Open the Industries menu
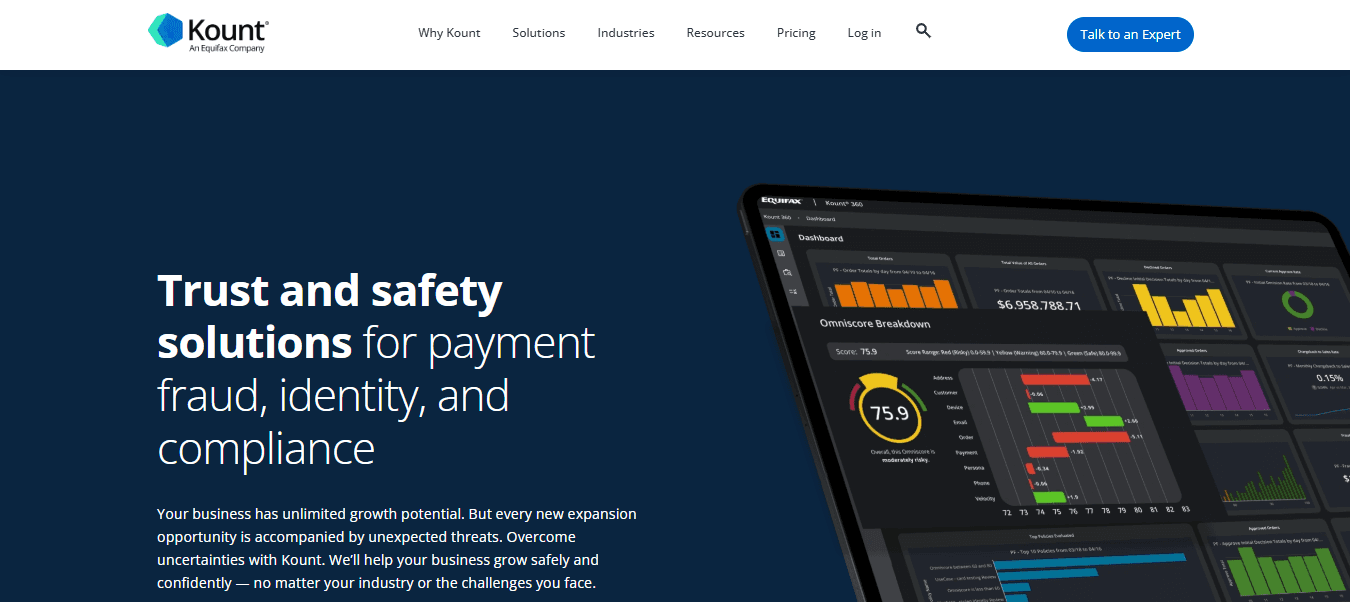1350x602 pixels. pyautogui.click(x=626, y=33)
